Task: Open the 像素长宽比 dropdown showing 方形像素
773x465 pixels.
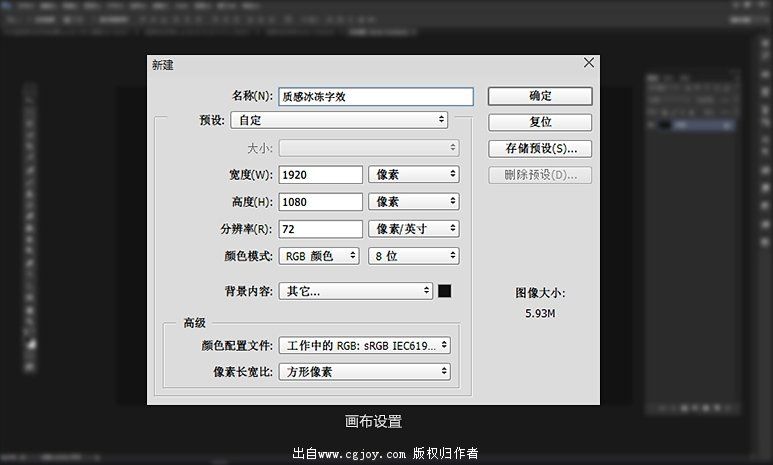Action: point(365,371)
